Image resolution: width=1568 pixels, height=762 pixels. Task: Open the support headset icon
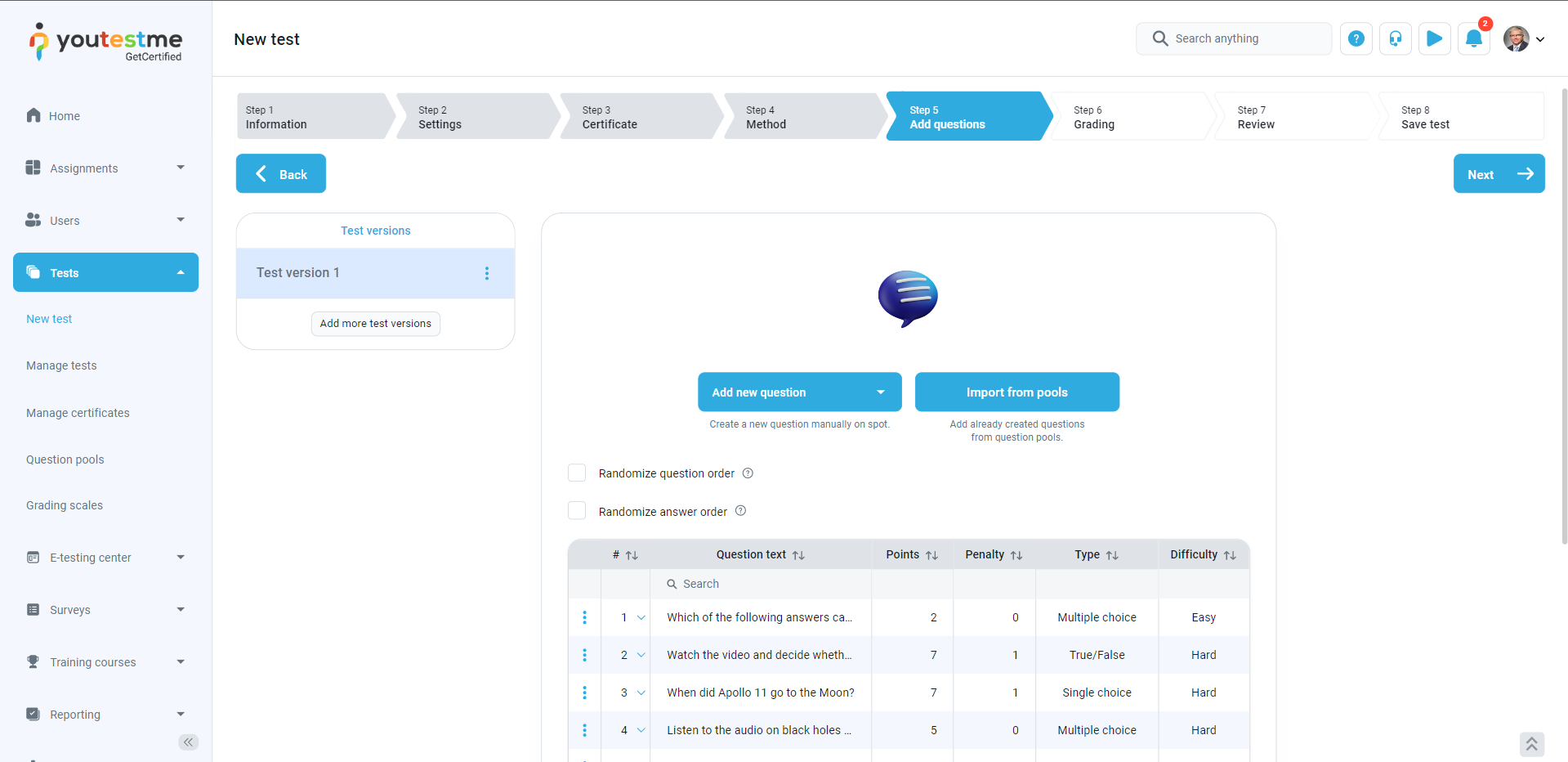click(x=1395, y=38)
